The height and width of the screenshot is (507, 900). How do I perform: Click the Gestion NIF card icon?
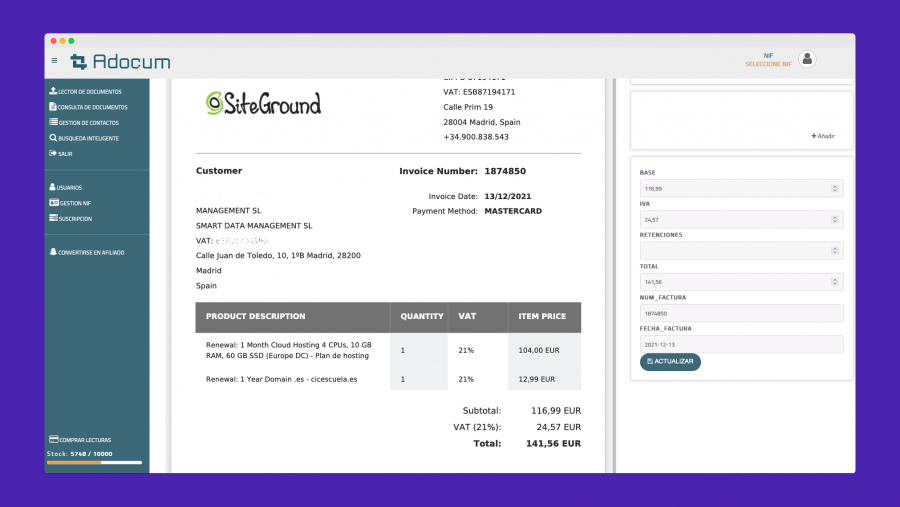54,203
